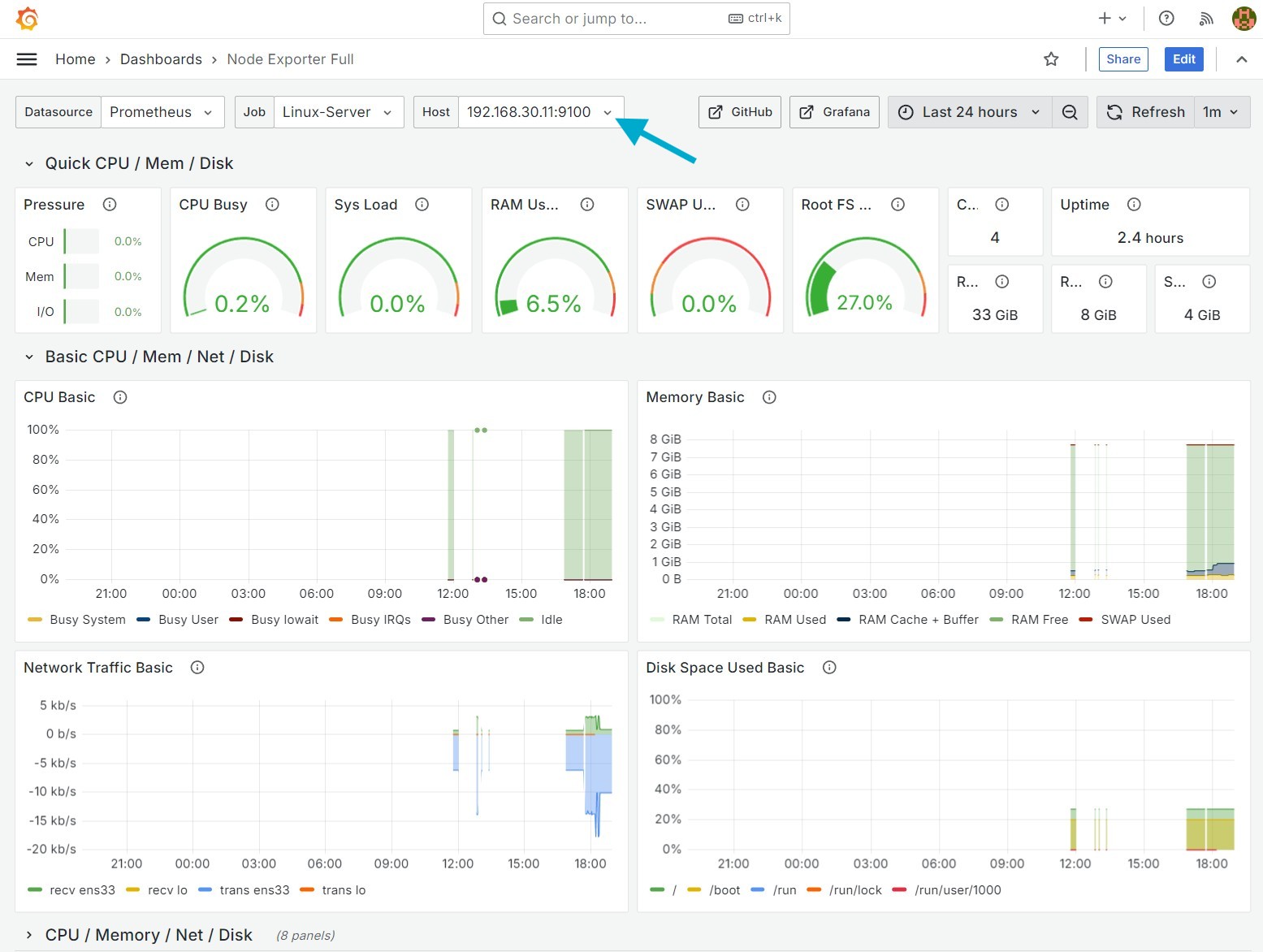1263x952 pixels.
Task: Open the GitHub link button
Action: 739,112
